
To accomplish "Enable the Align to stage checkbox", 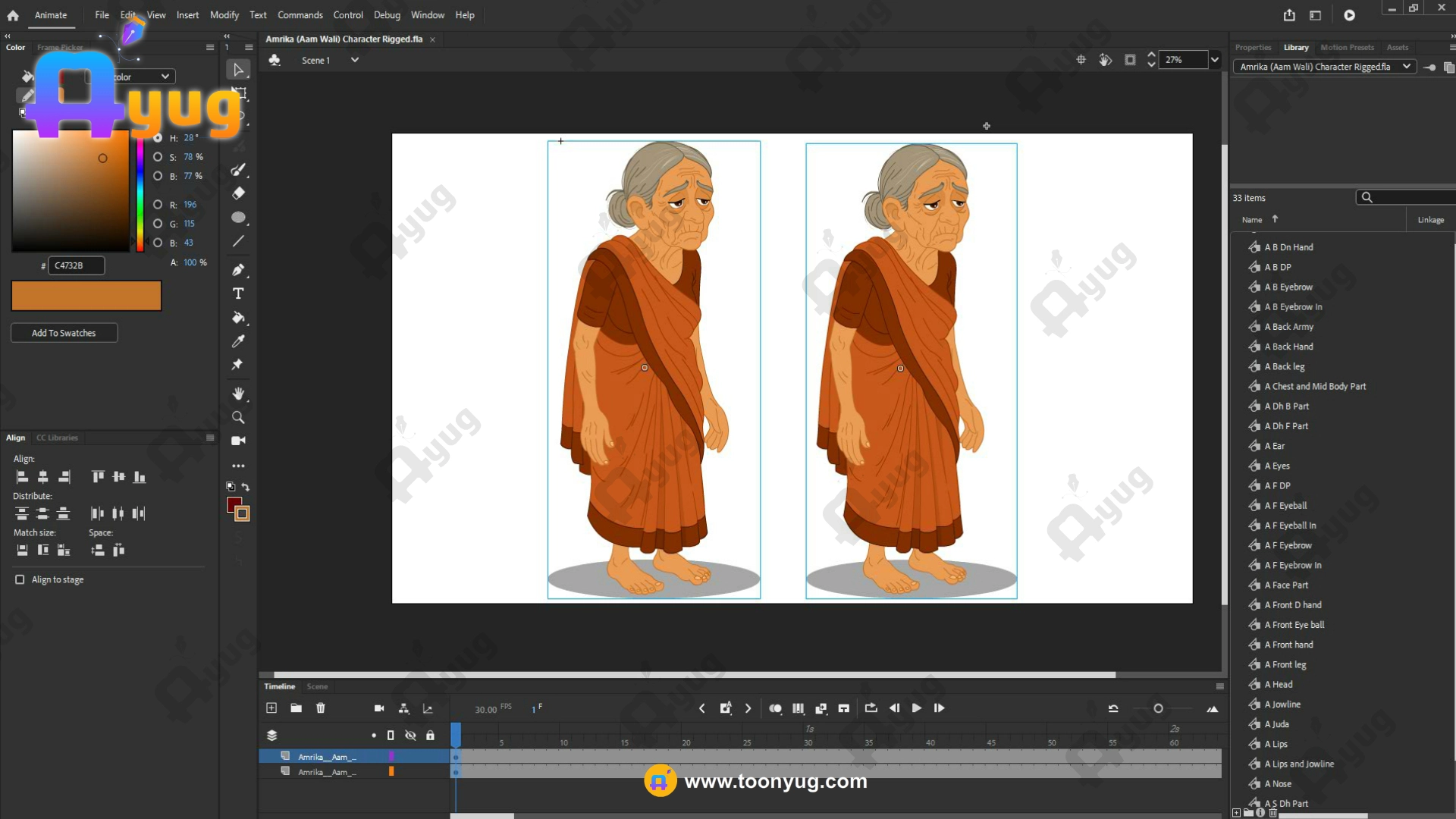I will pyautogui.click(x=20, y=579).
